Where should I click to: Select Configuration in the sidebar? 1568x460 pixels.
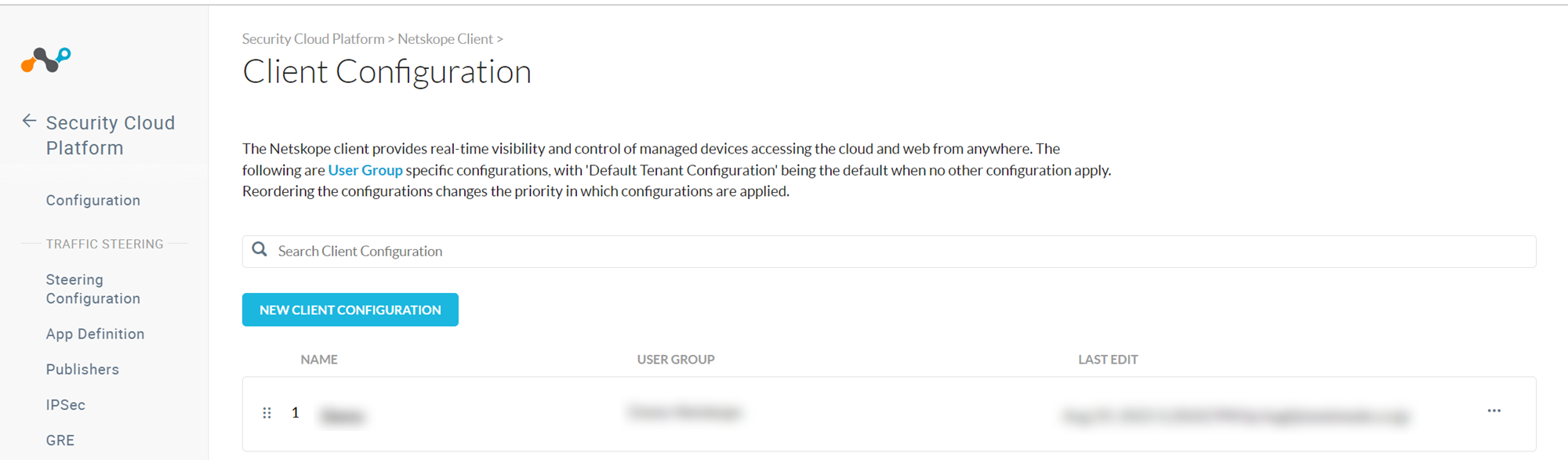tap(93, 200)
